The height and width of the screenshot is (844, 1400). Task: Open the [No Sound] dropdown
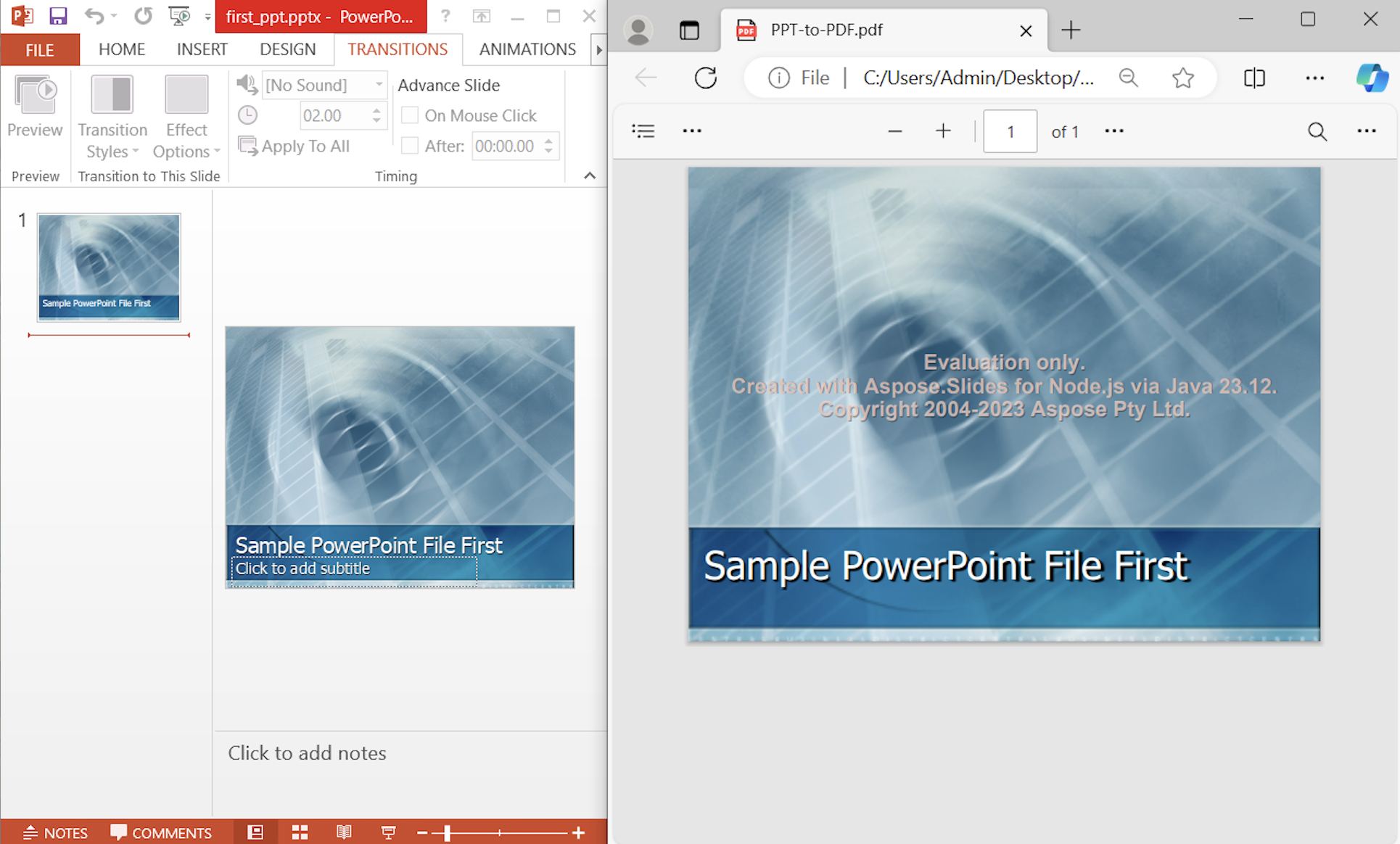point(379,85)
